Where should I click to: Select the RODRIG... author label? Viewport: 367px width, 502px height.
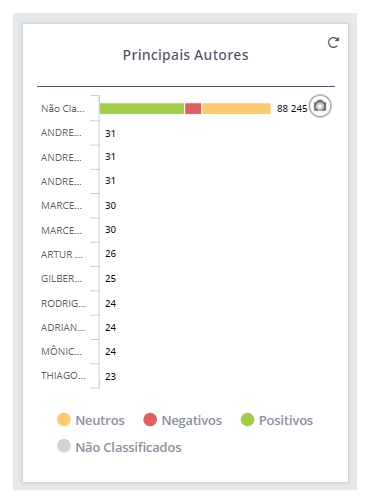(x=63, y=304)
